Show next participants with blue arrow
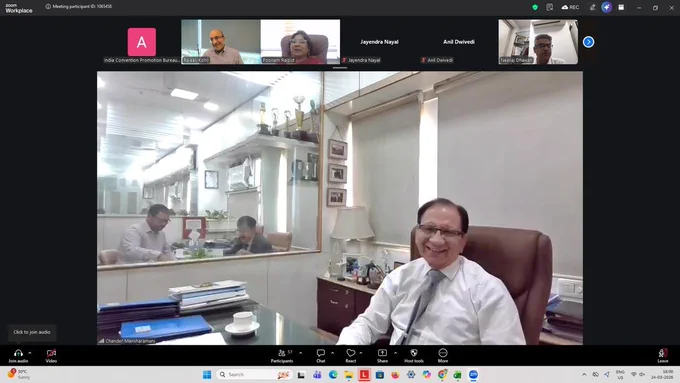Screen dimensions: 680x383 [x=588, y=42]
